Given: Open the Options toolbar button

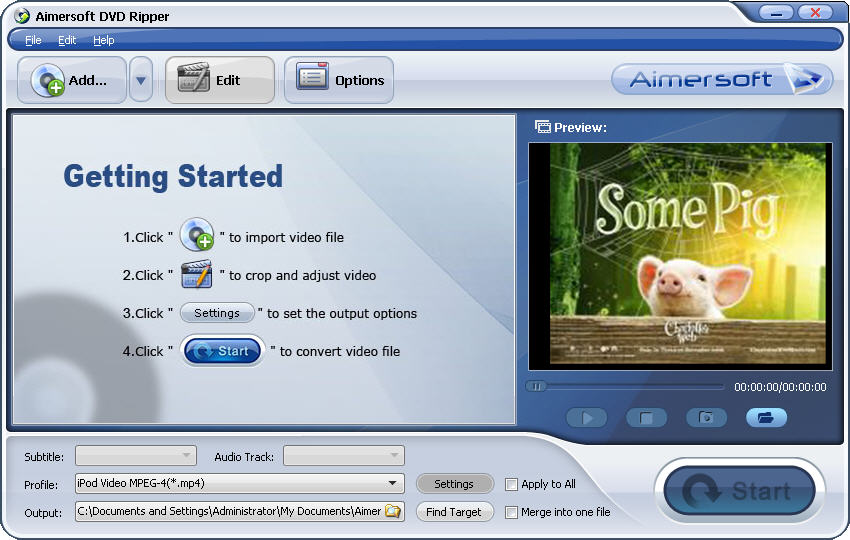Looking at the screenshot, I should tap(339, 80).
